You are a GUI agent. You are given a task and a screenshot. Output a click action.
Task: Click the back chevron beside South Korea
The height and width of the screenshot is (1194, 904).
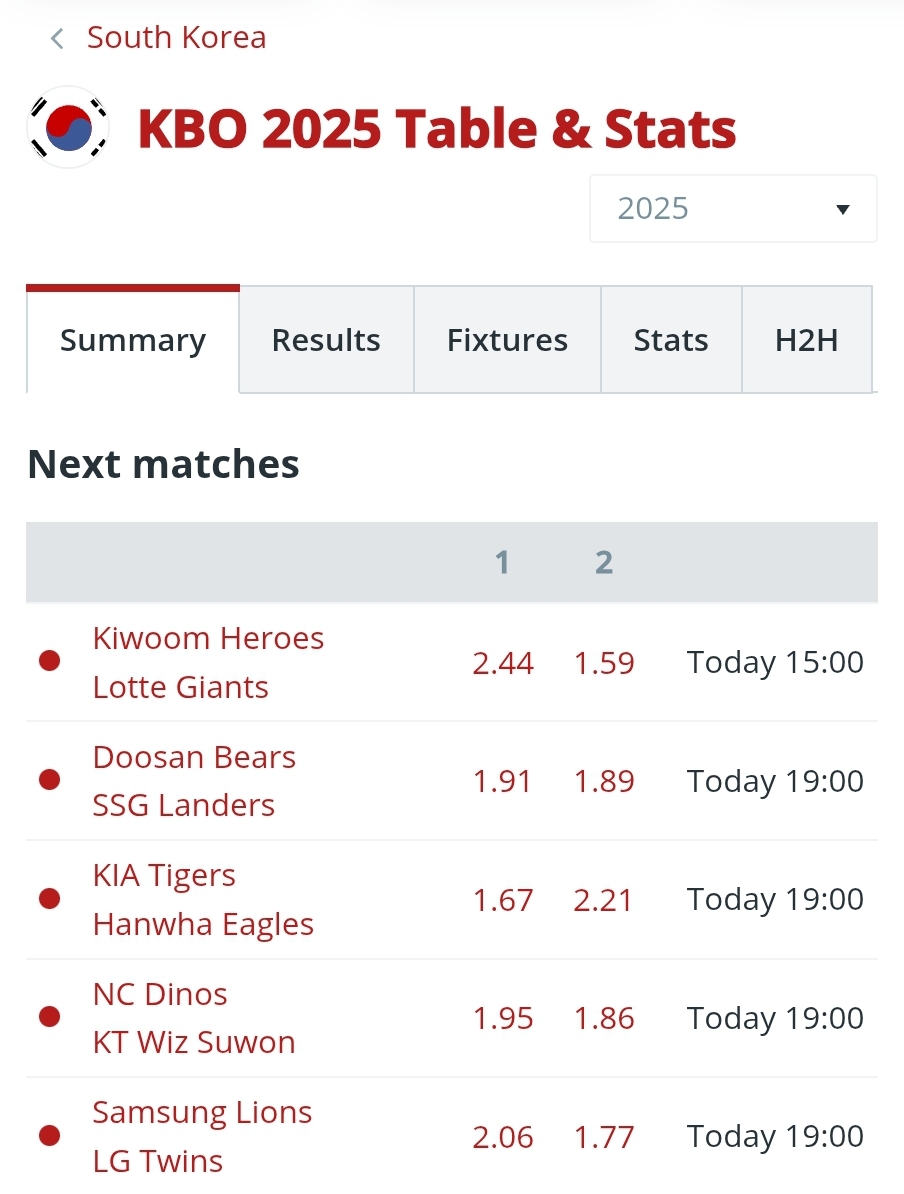pos(57,39)
